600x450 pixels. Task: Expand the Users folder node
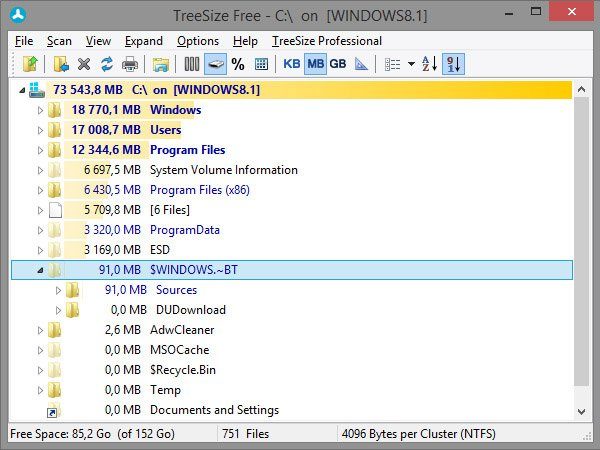pos(40,130)
